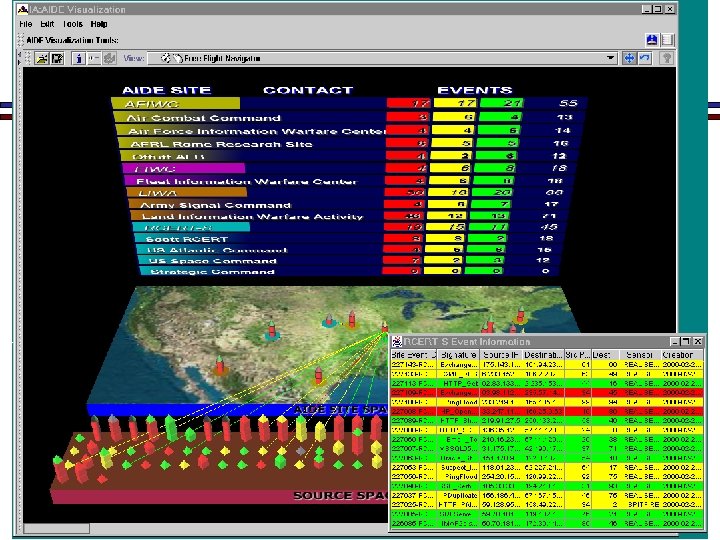This screenshot has width=720, height=540.
Task: Select event row 227060 in event table
Action: 546,439
